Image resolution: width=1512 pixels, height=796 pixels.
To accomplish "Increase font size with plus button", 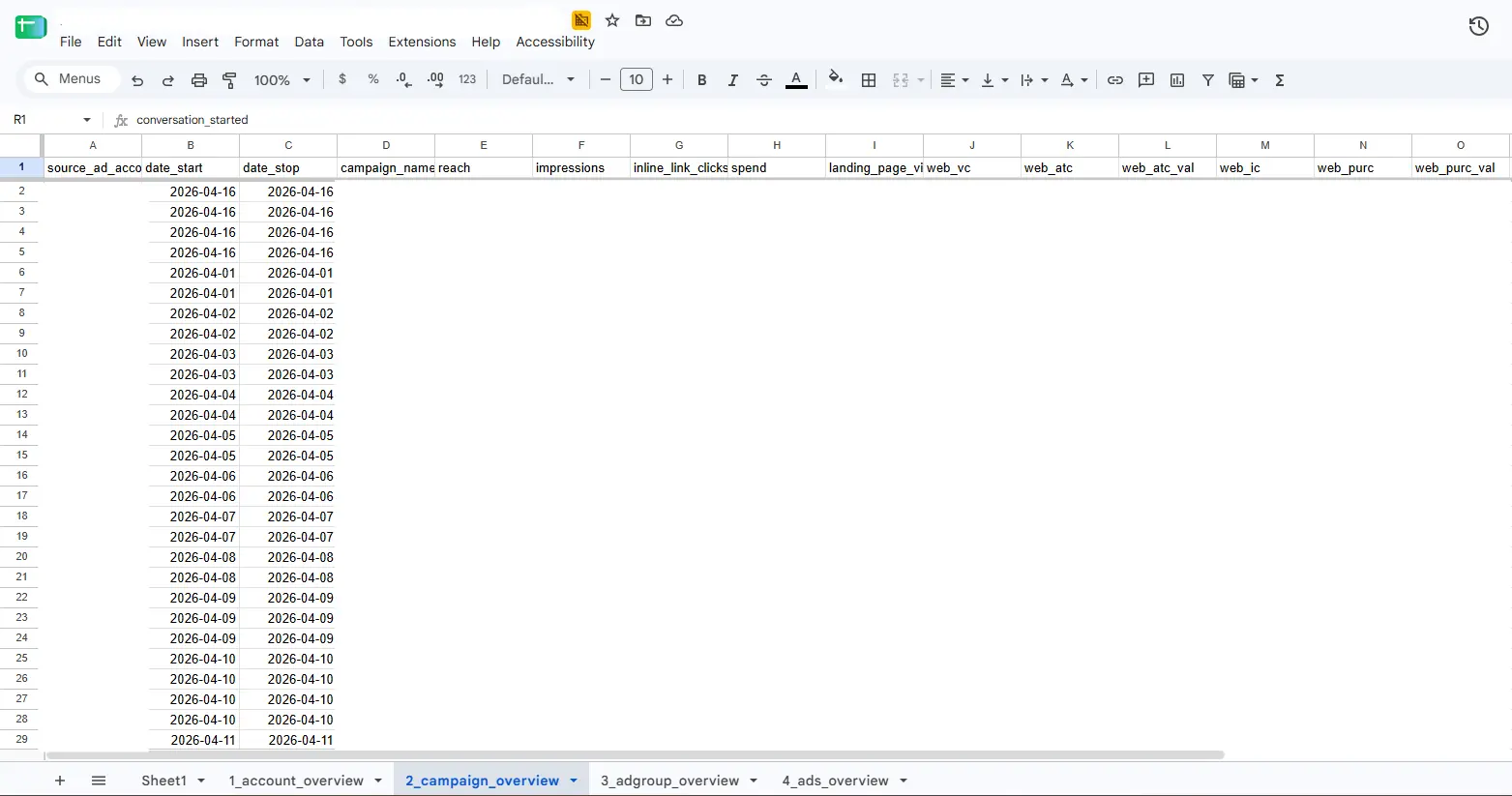I will click(667, 79).
